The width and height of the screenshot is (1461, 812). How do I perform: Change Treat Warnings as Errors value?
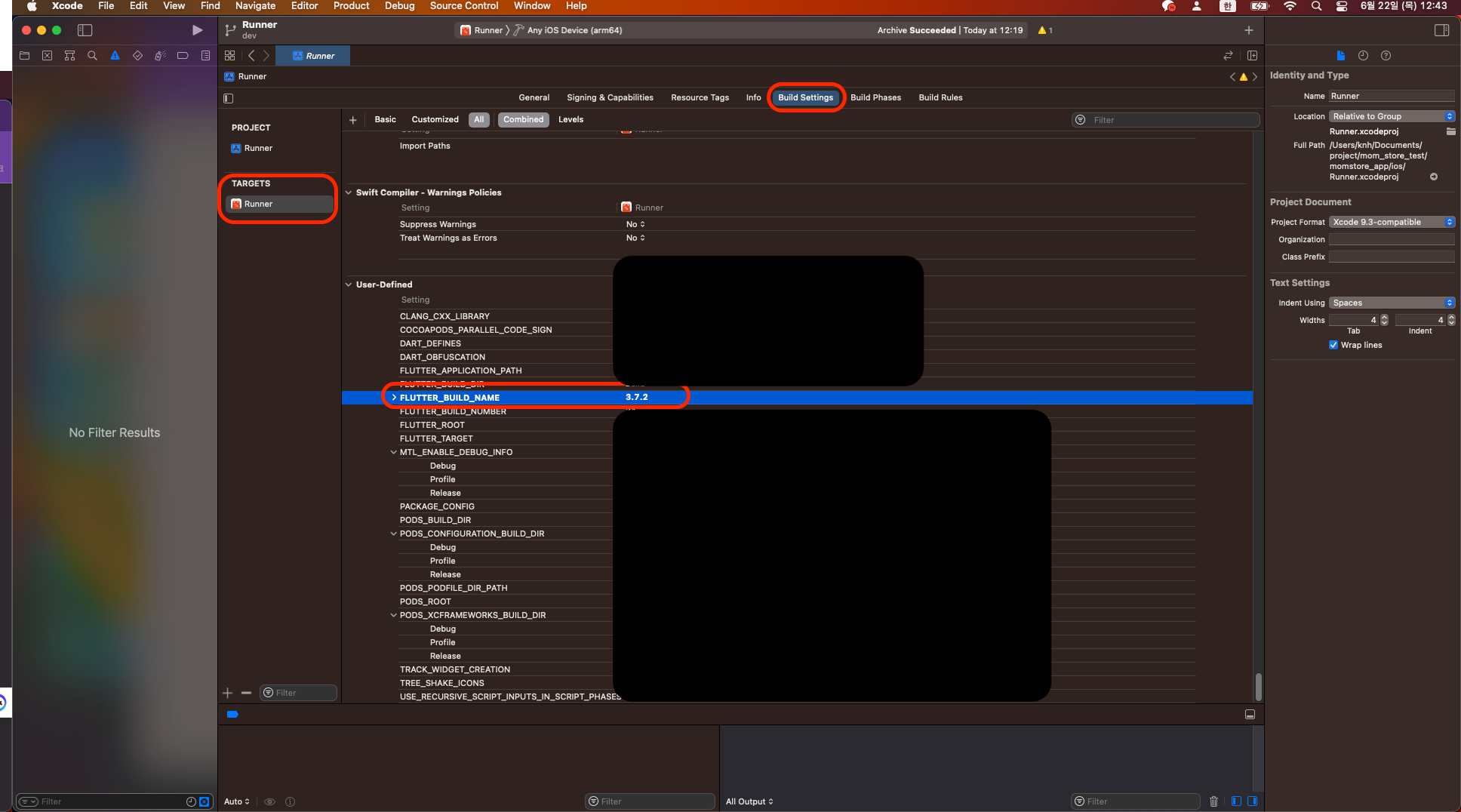tap(635, 238)
